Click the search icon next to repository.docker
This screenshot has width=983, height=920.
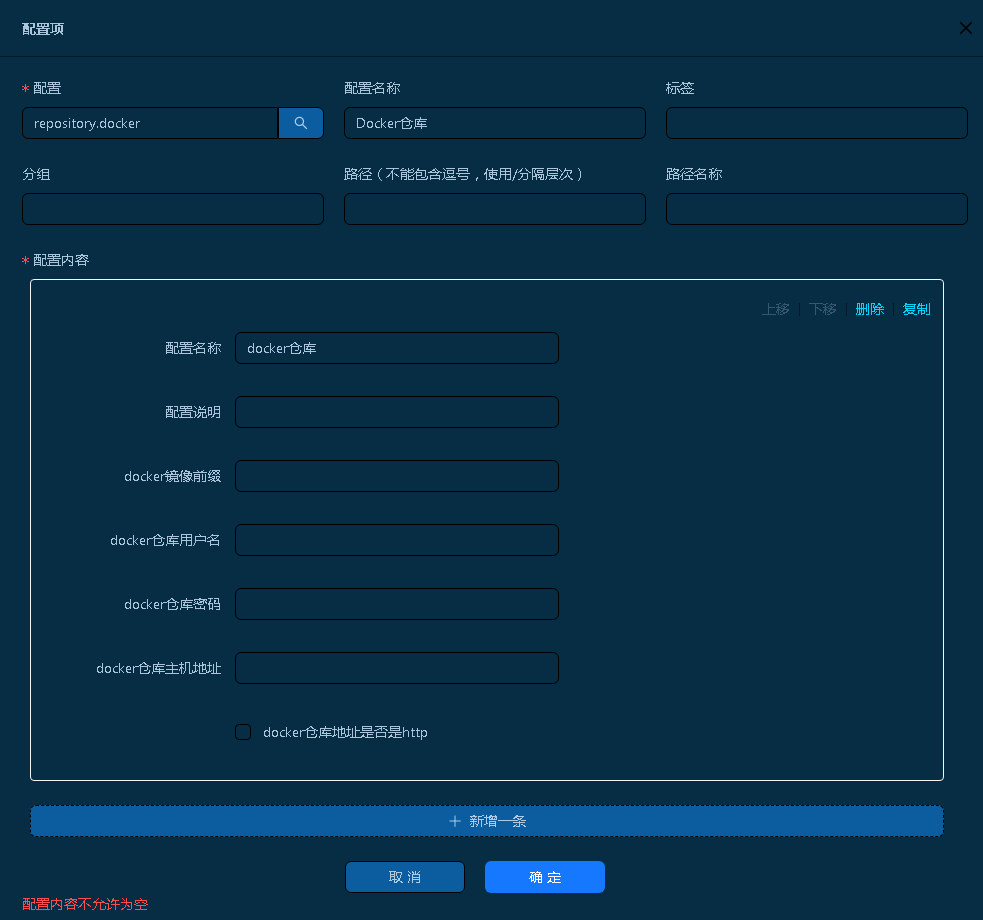[x=301, y=123]
